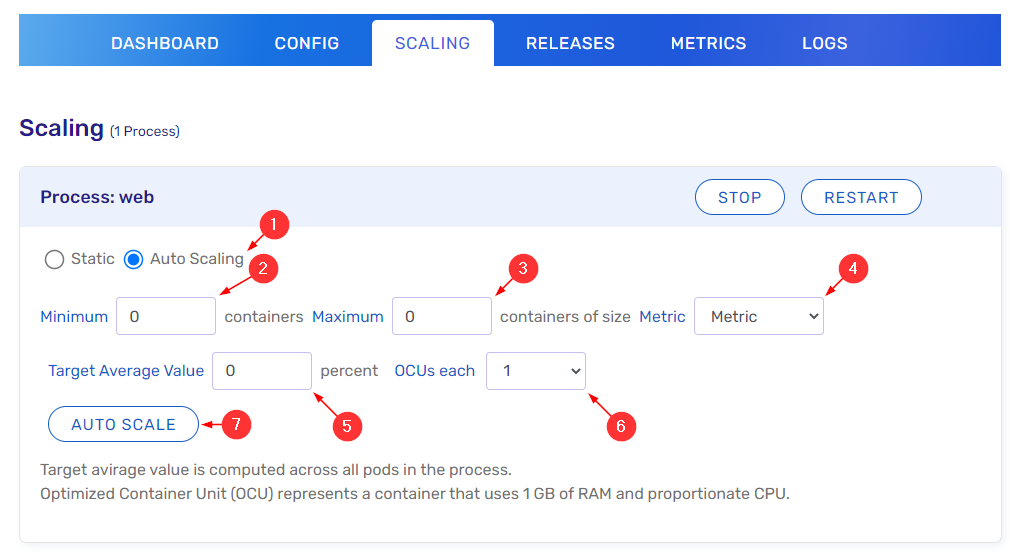Focus the Maximum containers input field
This screenshot has width=1010, height=558.
coord(441,316)
